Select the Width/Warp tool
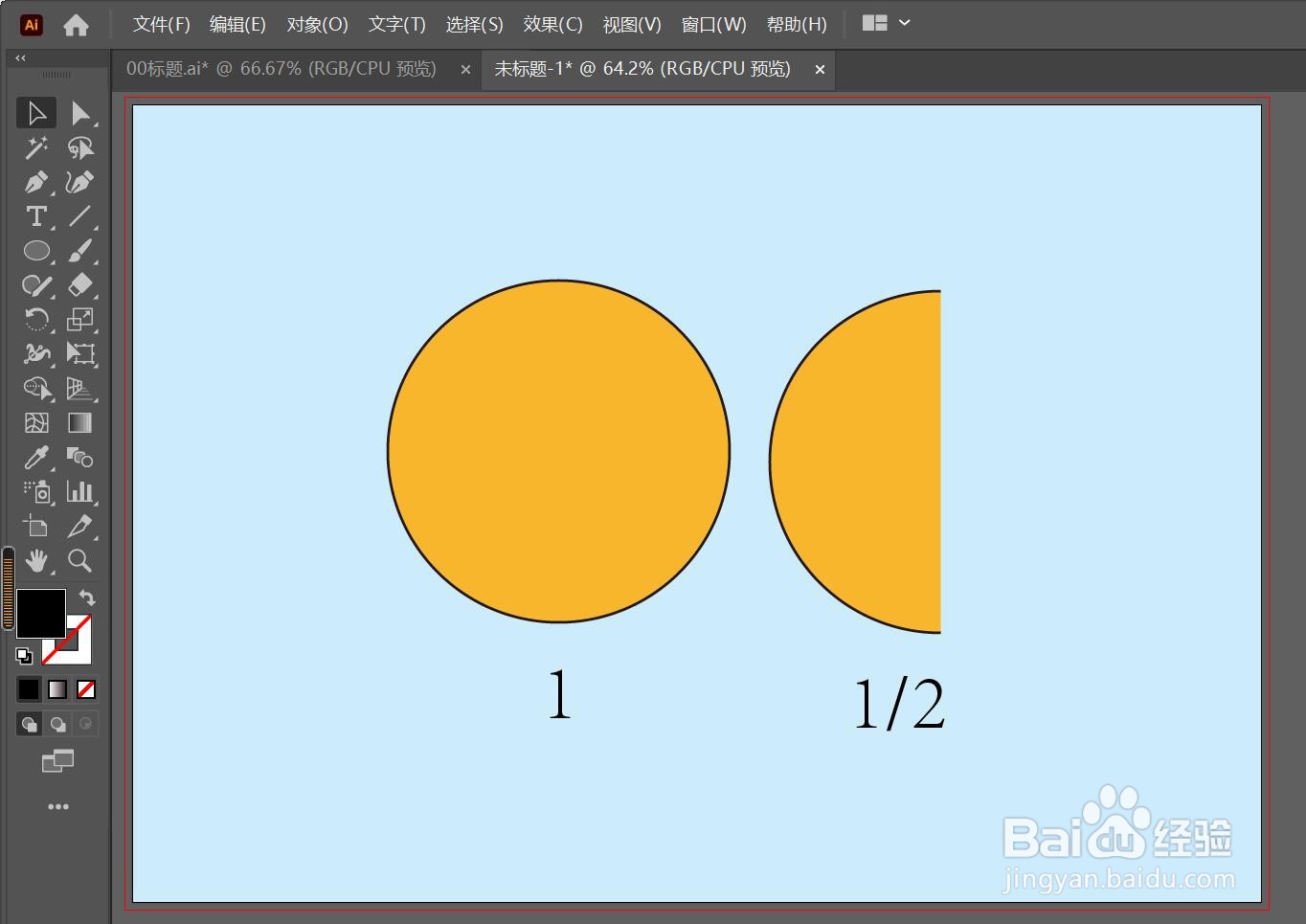The width and height of the screenshot is (1306, 924). [x=36, y=354]
